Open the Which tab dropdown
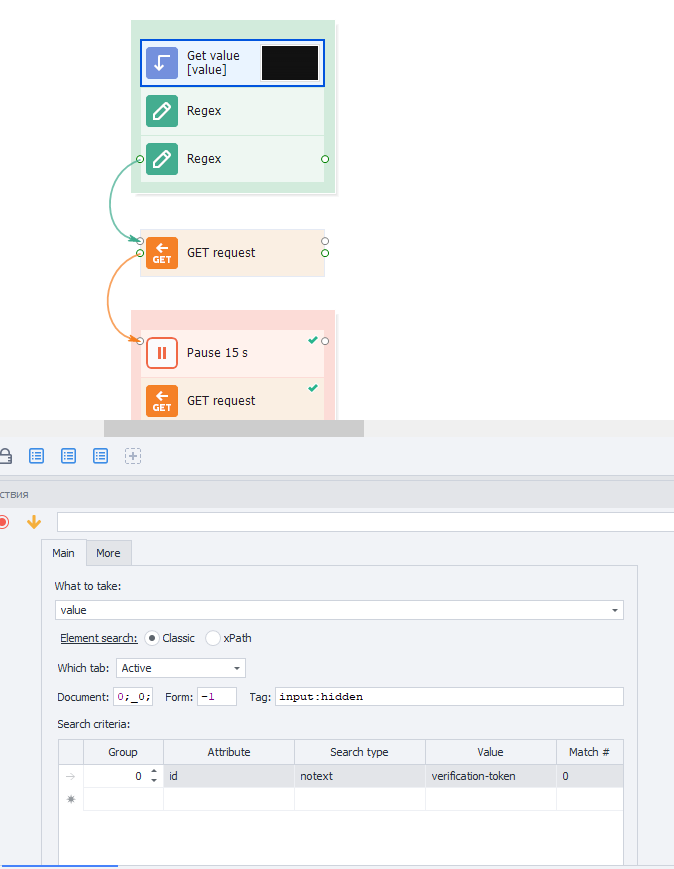The image size is (674, 869). tap(237, 668)
